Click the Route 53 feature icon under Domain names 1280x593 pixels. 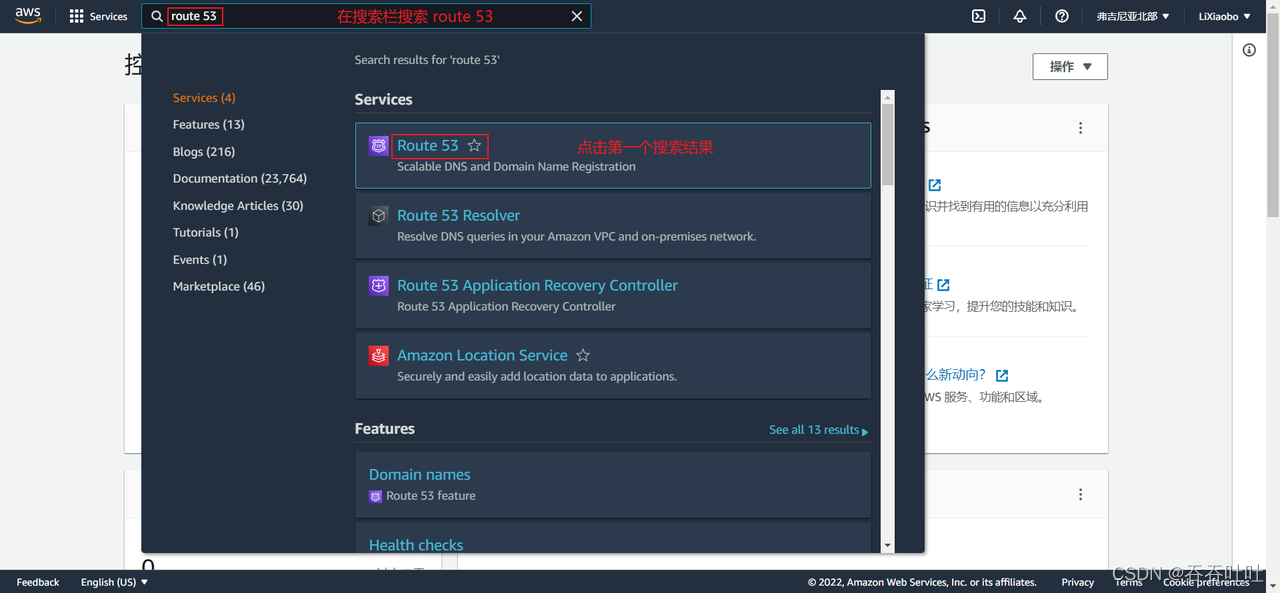[376, 496]
